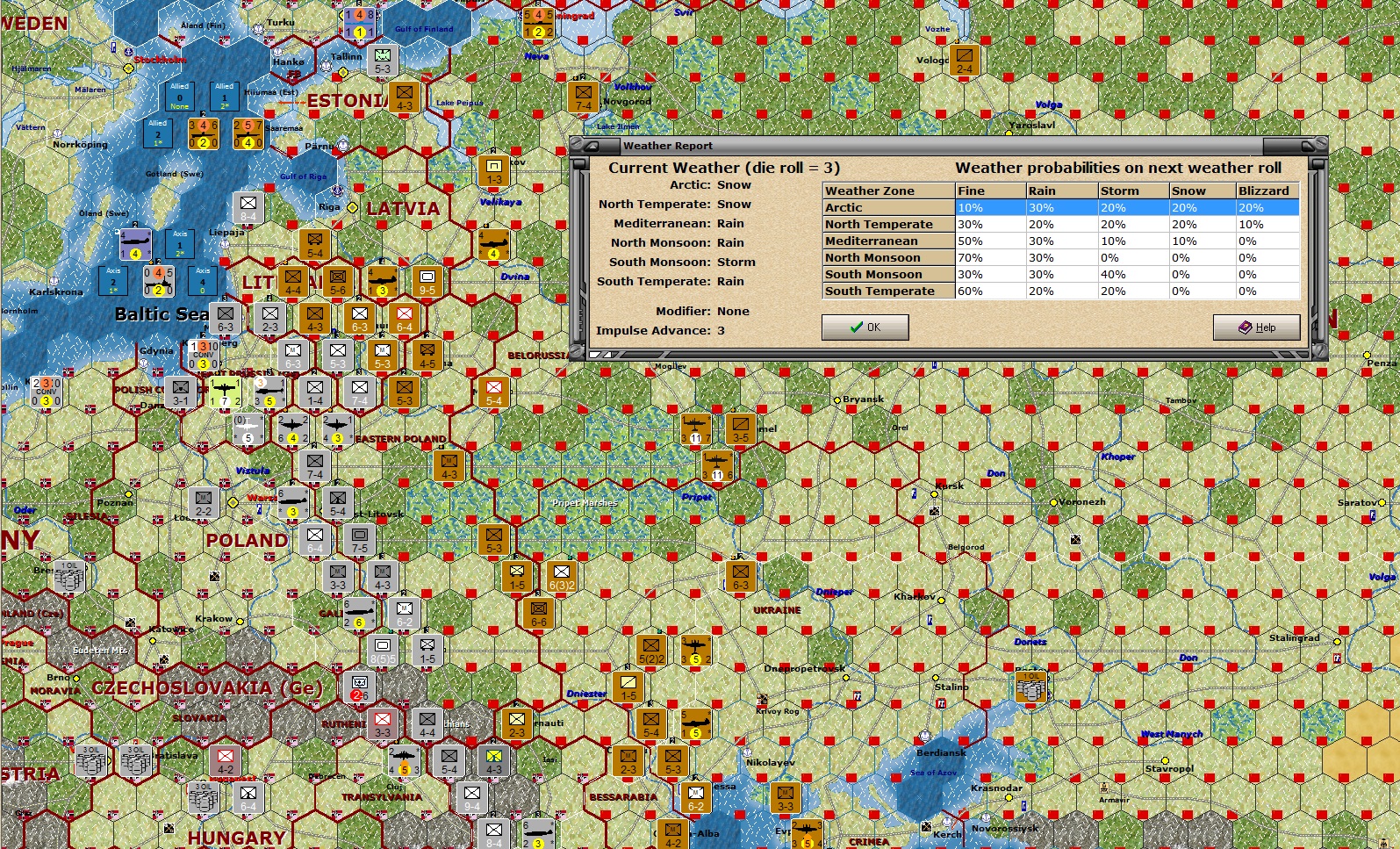The image size is (1400, 849).
Task: Pick the 5(2)2 unit counter
Action: tap(650, 651)
